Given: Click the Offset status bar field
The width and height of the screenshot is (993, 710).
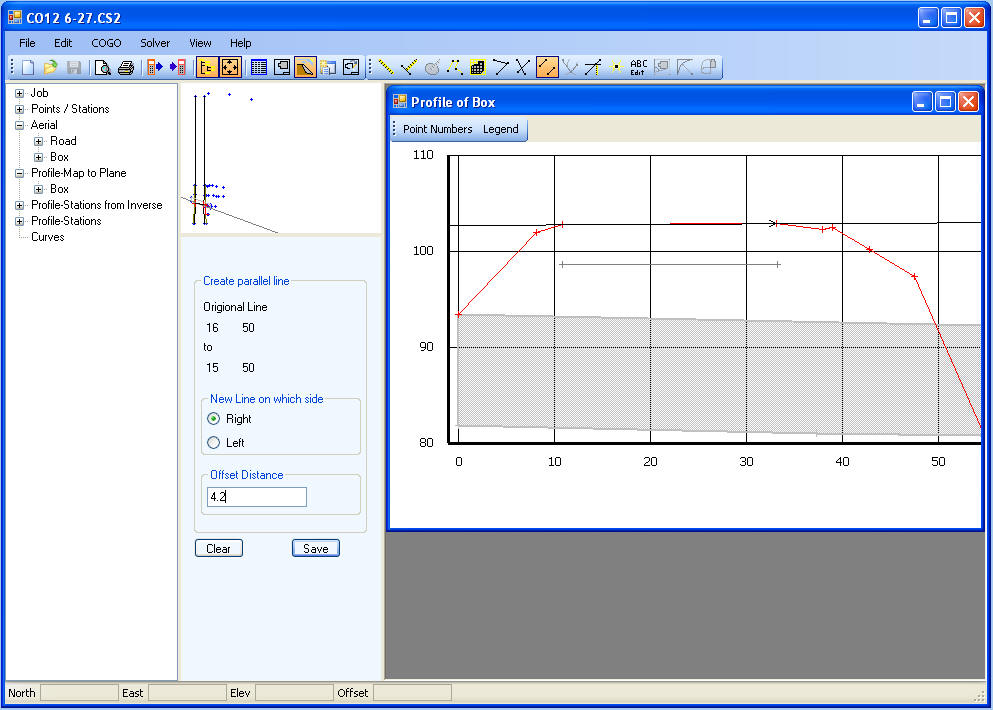Looking at the screenshot, I should point(412,692).
